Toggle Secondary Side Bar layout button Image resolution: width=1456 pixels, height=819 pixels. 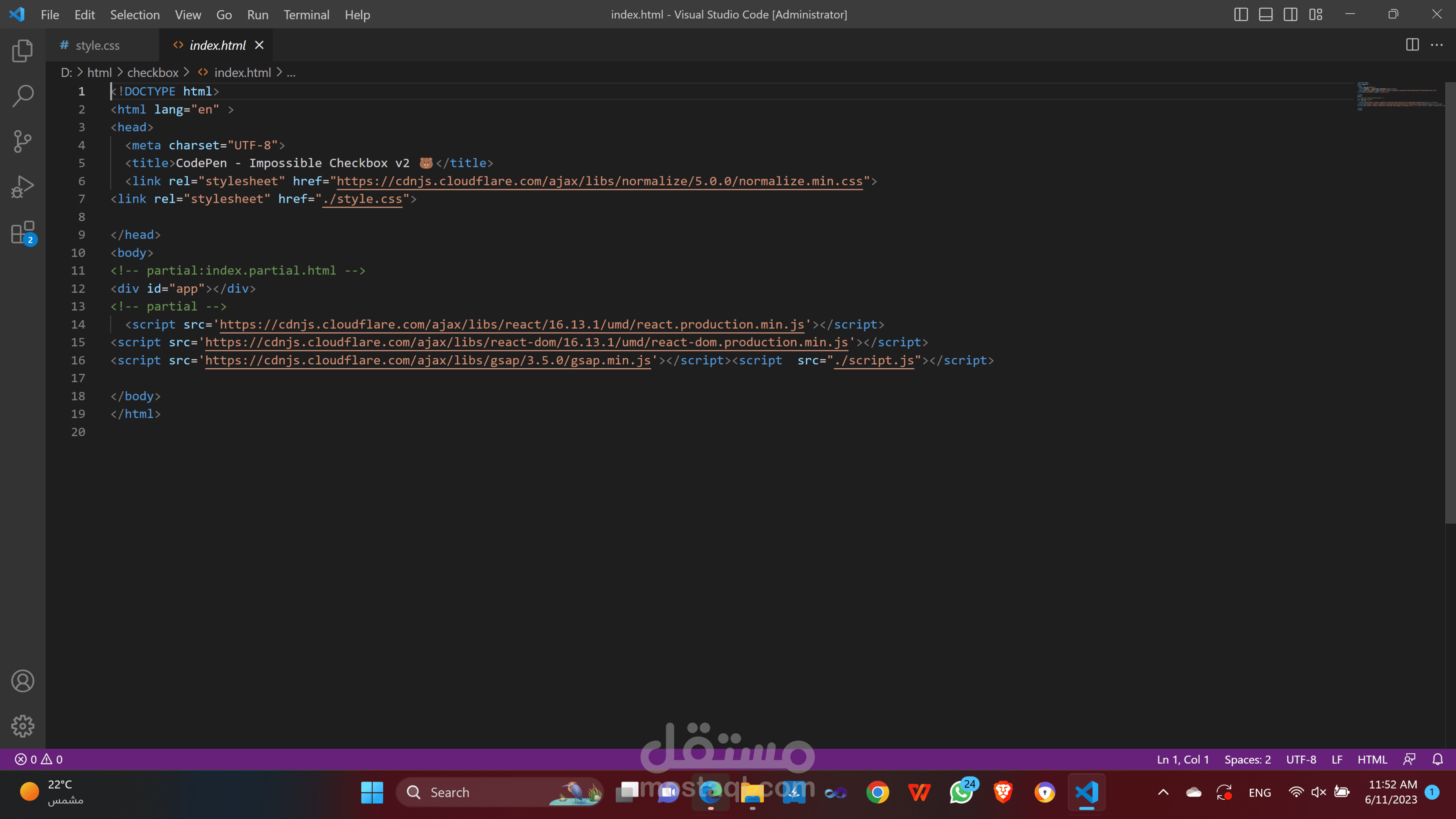point(1290,15)
